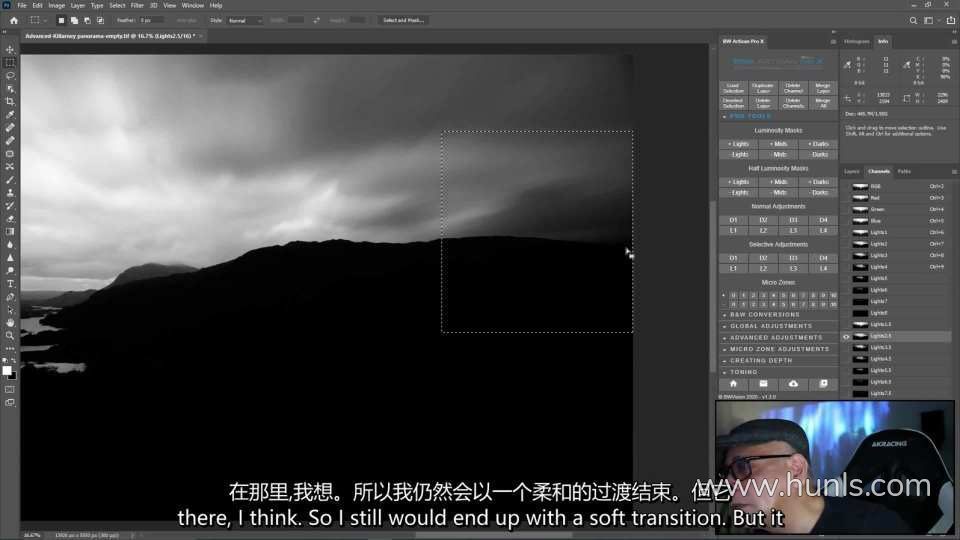Open the File menu
Viewport: 960px width, 540px height.
pyautogui.click(x=22, y=6)
